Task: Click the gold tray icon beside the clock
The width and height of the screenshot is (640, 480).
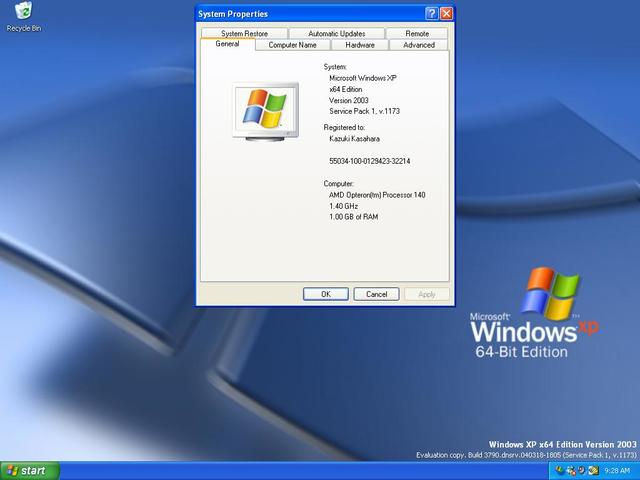Action: (x=593, y=471)
